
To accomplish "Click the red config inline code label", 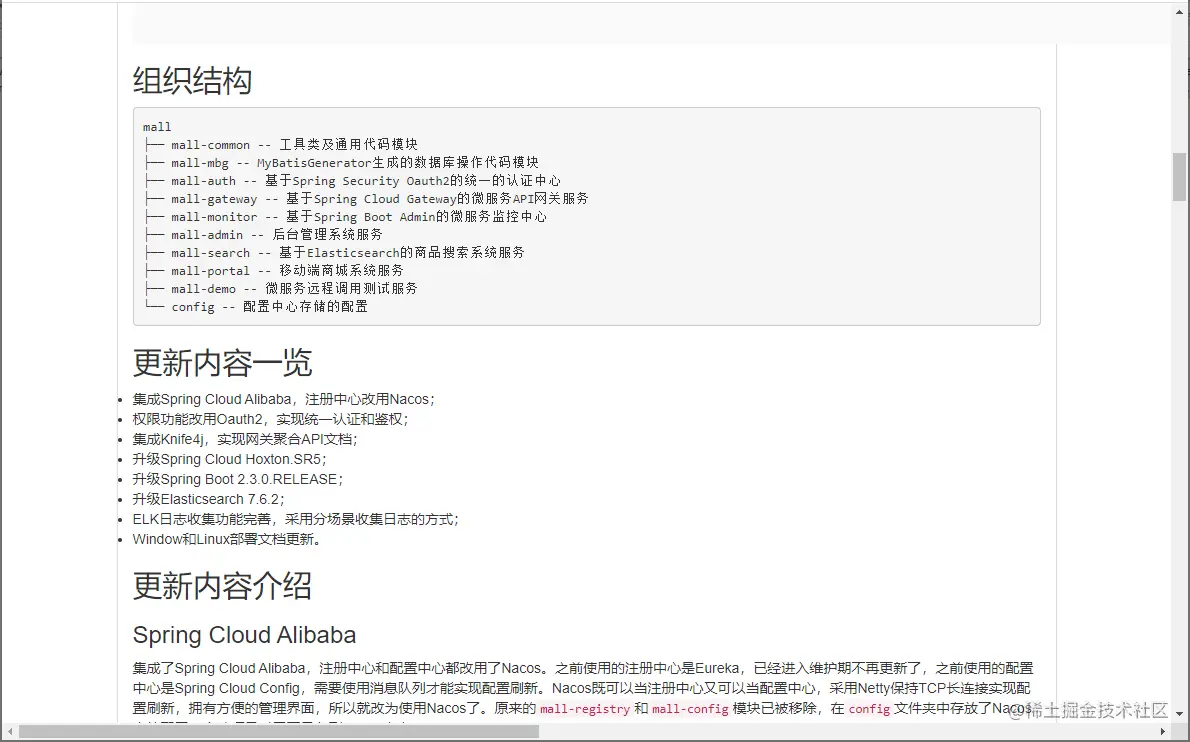I will pyautogui.click(x=869, y=709).
